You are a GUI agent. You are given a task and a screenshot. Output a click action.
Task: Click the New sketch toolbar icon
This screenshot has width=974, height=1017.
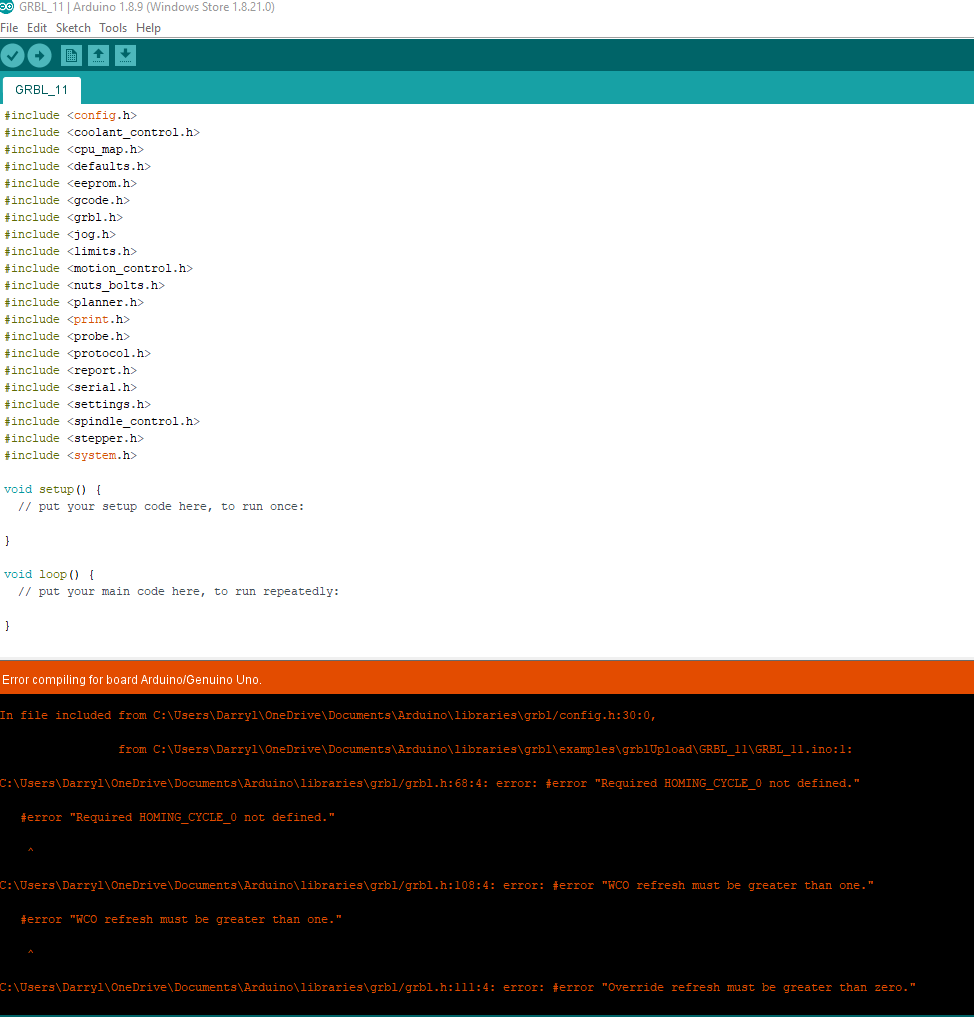click(71, 55)
